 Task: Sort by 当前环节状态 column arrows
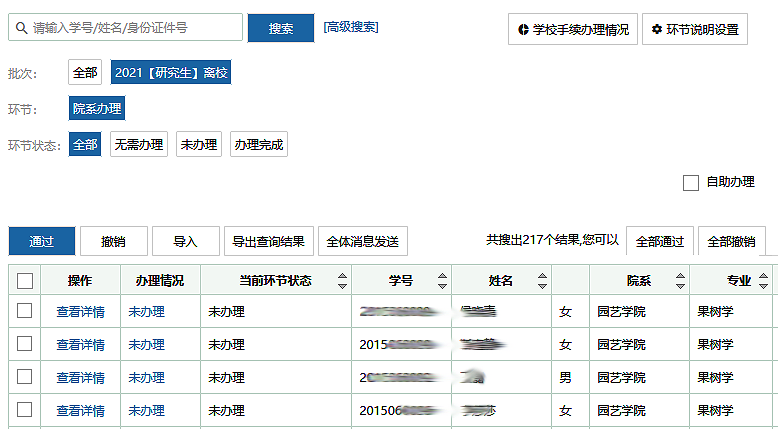click(x=342, y=281)
